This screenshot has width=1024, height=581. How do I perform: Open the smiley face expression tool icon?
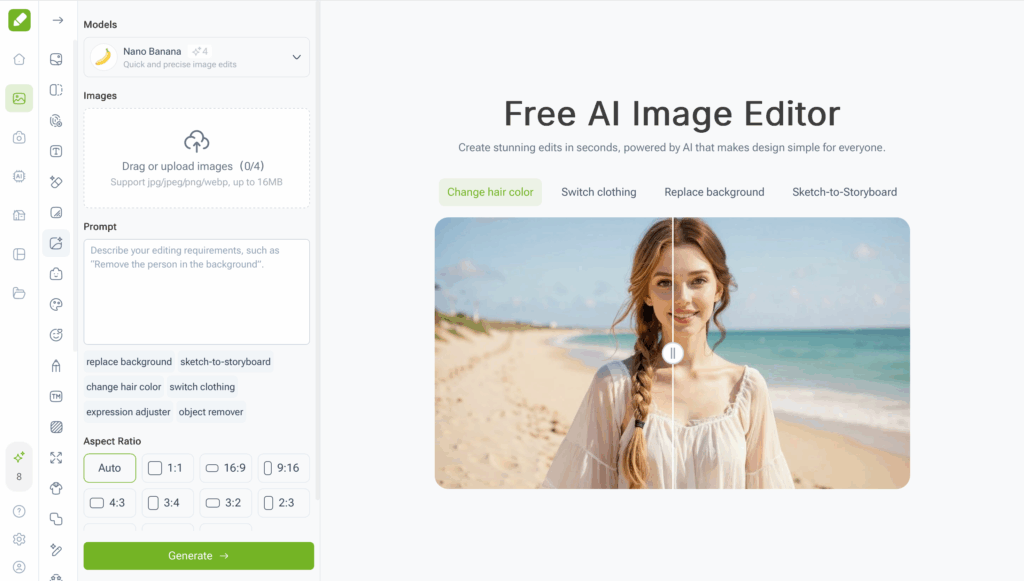56,334
